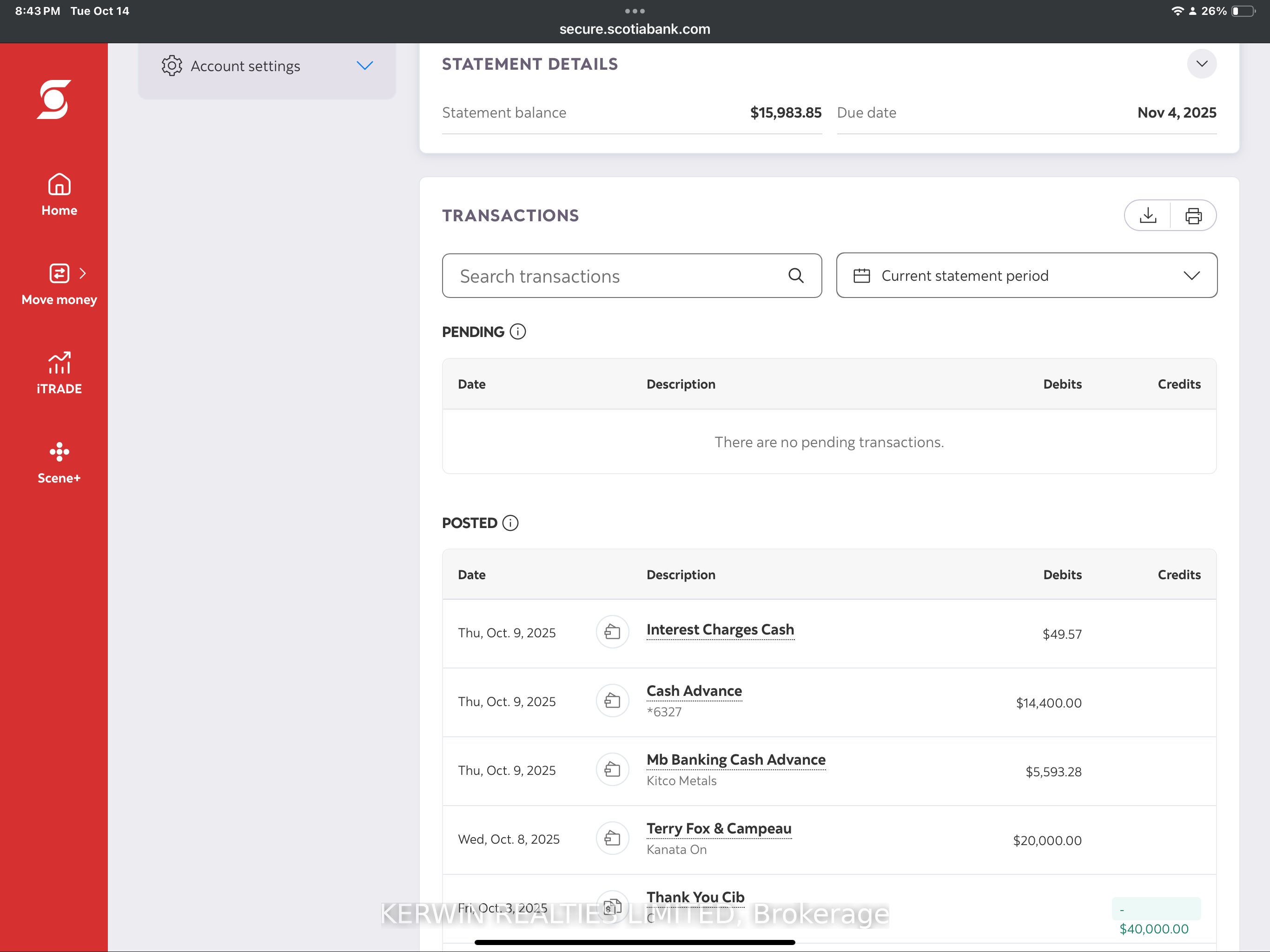Open the Pending info icon
The image size is (1270, 952).
[x=517, y=331]
